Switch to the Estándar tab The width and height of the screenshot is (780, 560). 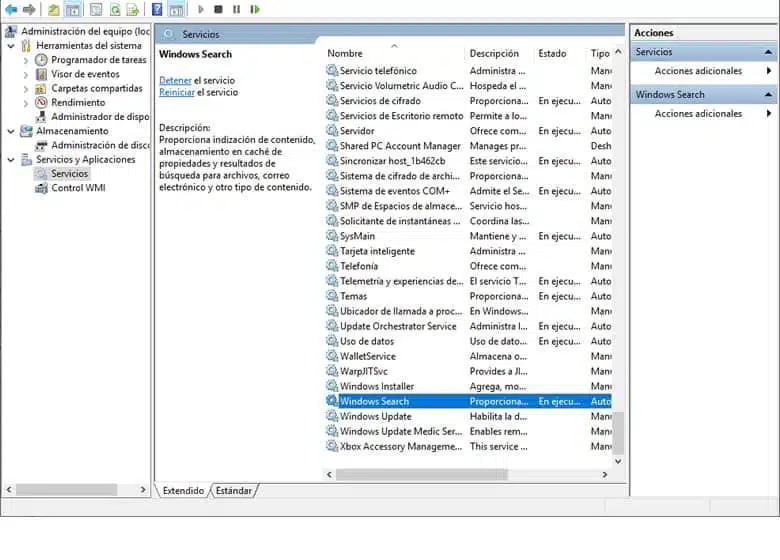[x=233, y=491]
